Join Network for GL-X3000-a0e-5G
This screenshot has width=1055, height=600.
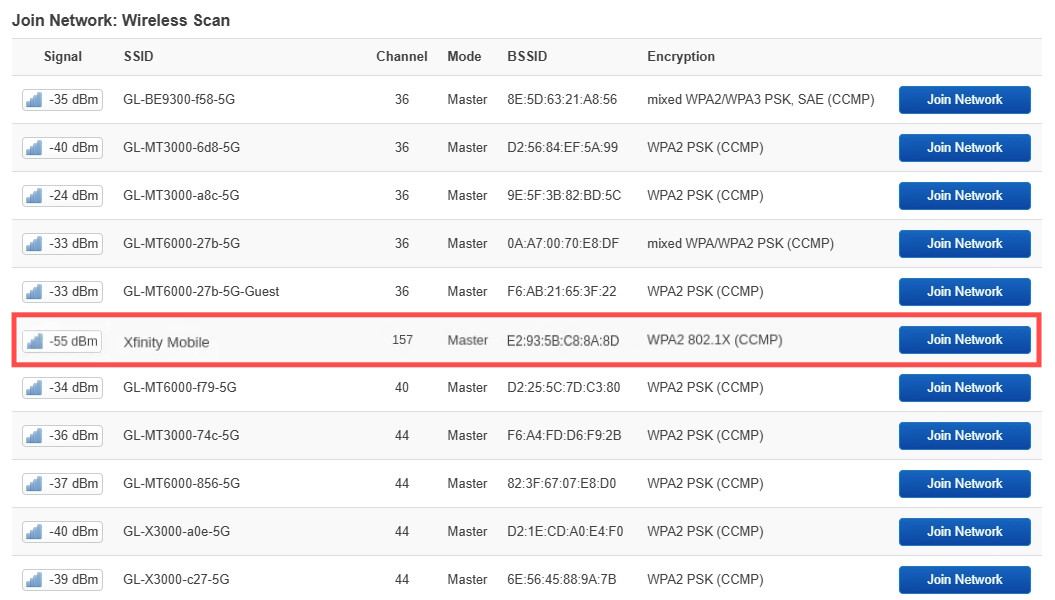964,532
